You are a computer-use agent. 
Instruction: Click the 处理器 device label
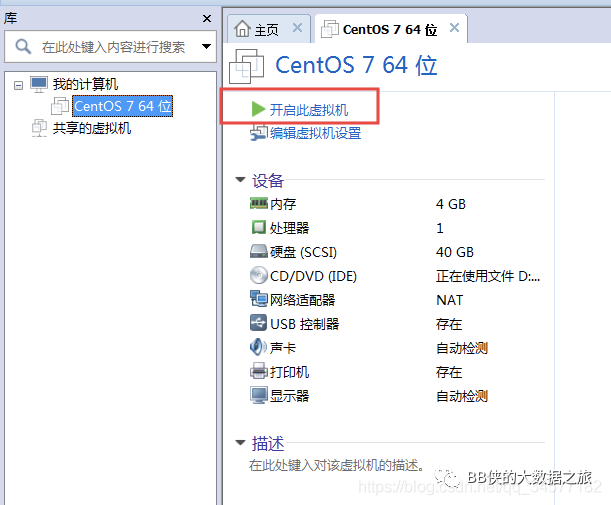tap(289, 228)
